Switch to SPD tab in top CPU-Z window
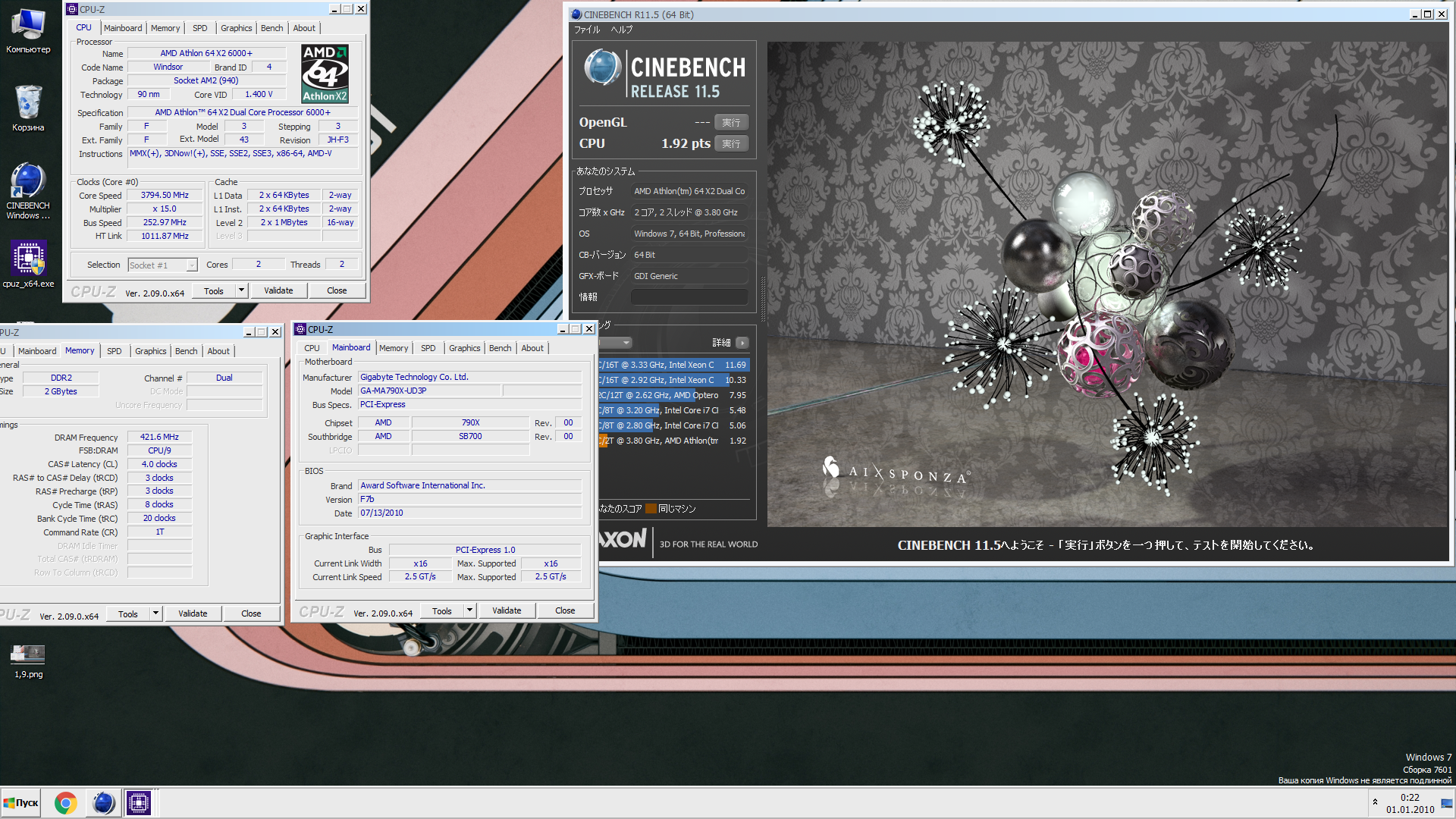 coord(199,28)
